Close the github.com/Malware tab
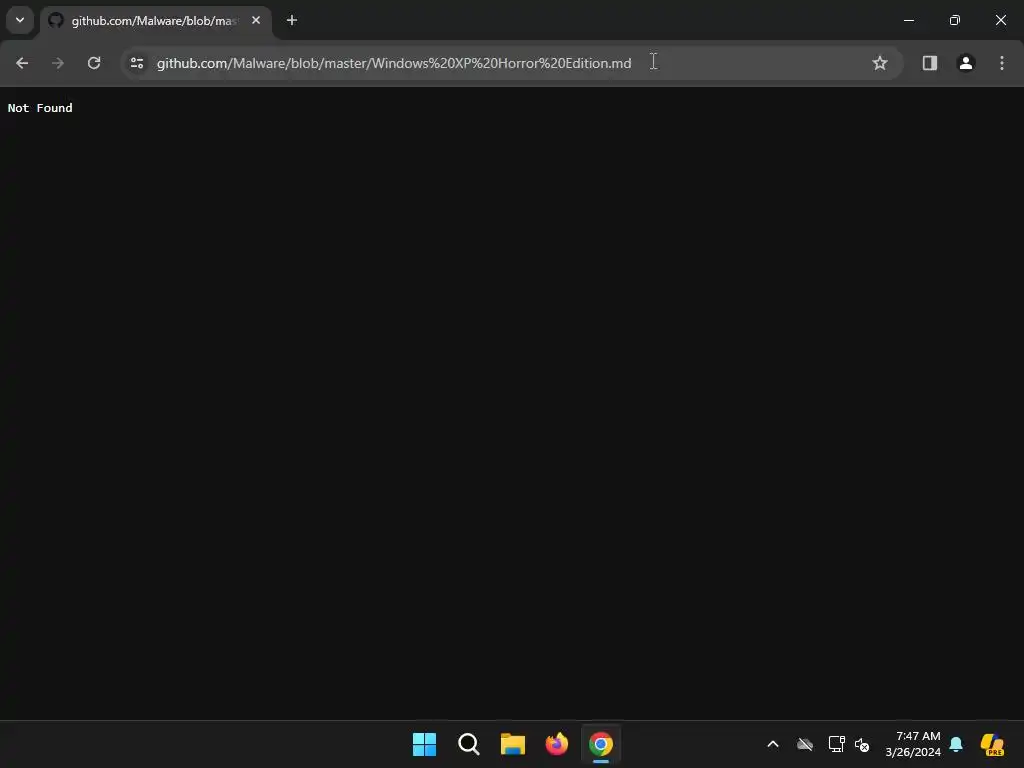Image resolution: width=1024 pixels, height=768 pixels. coord(256,20)
